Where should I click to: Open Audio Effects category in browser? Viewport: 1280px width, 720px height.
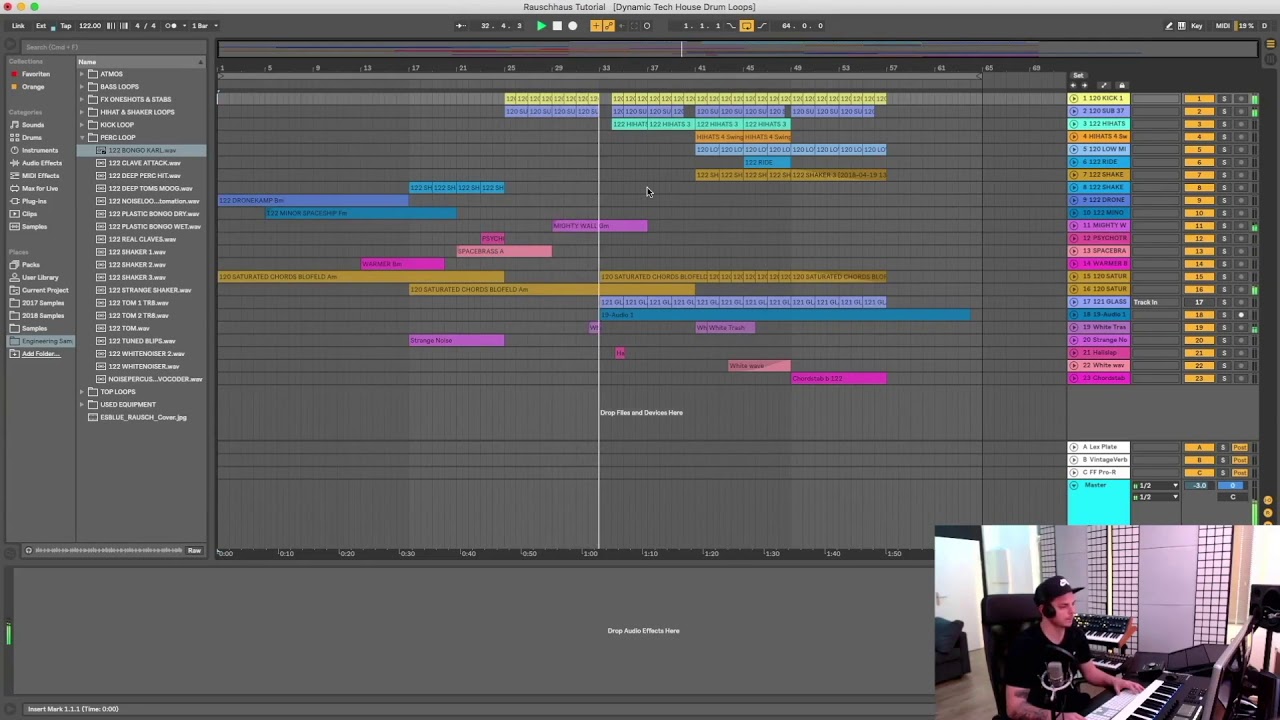coord(42,163)
